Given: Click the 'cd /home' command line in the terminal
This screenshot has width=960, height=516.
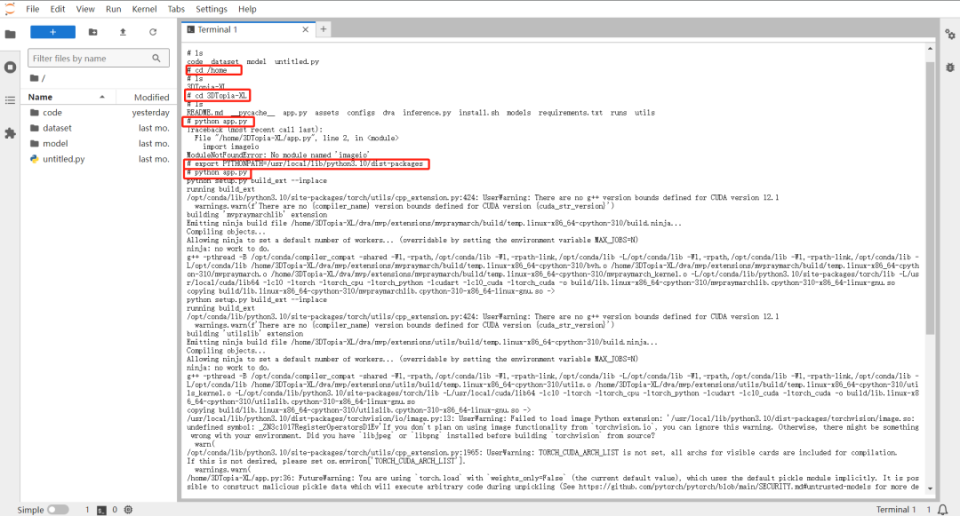Looking at the screenshot, I should pos(214,70).
